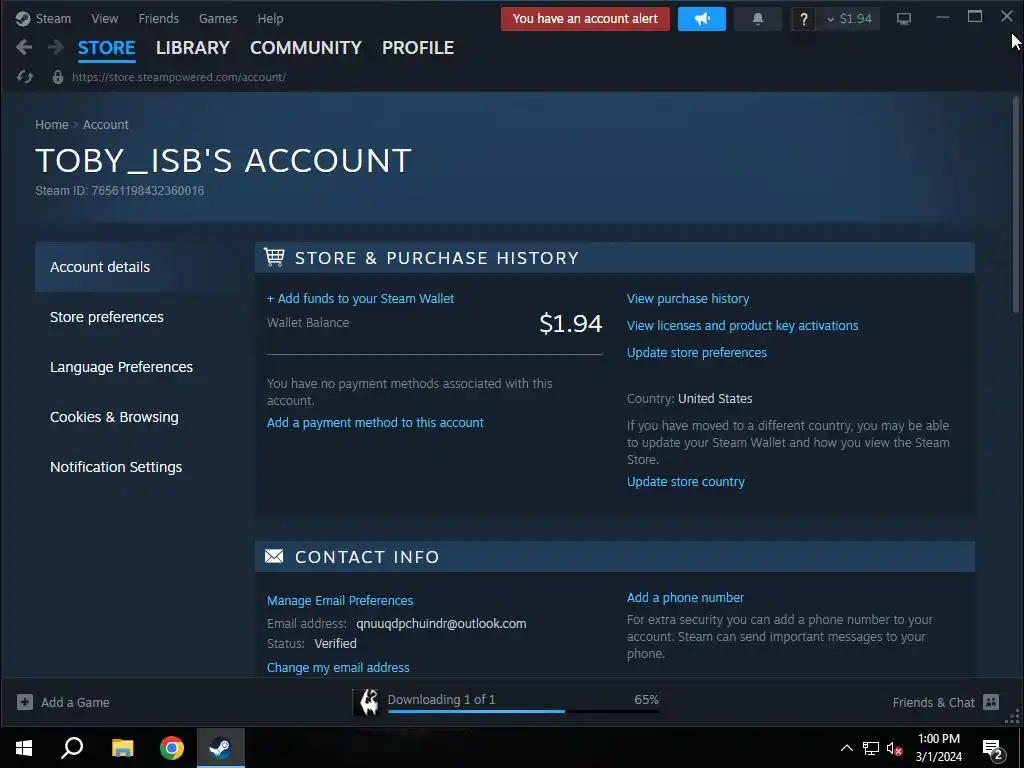
Task: Open the Help menu
Action: pos(270,18)
